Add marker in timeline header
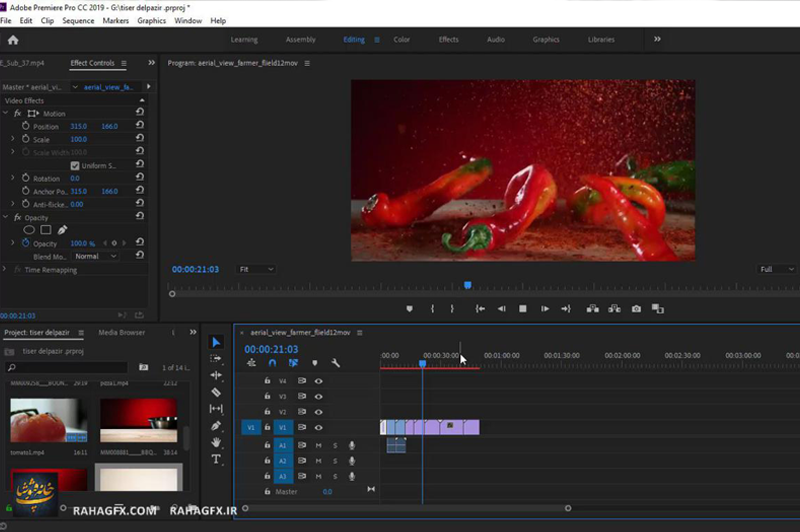 [x=315, y=363]
